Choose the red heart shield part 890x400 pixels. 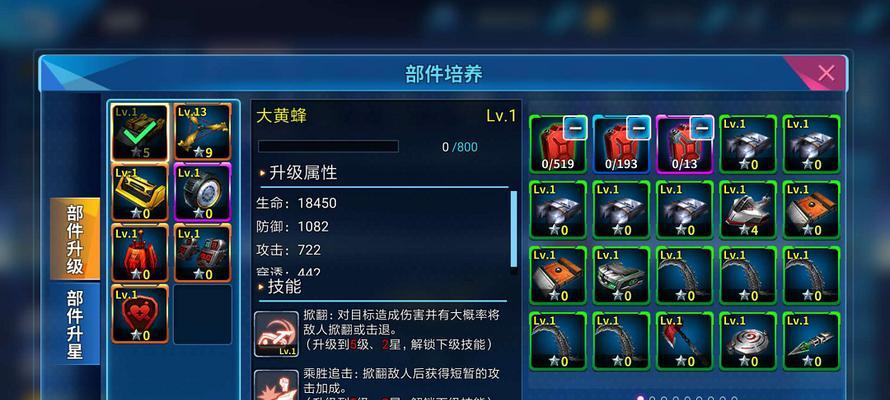click(x=140, y=314)
